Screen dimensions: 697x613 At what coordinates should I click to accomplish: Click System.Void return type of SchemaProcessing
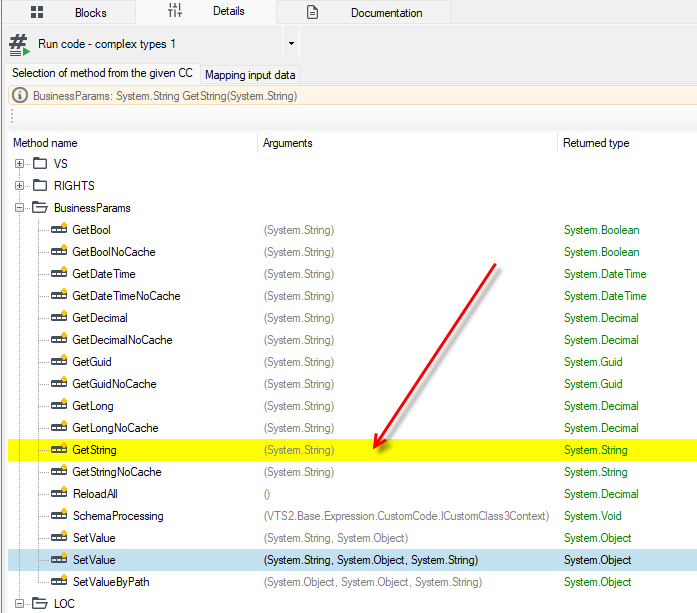pos(593,516)
